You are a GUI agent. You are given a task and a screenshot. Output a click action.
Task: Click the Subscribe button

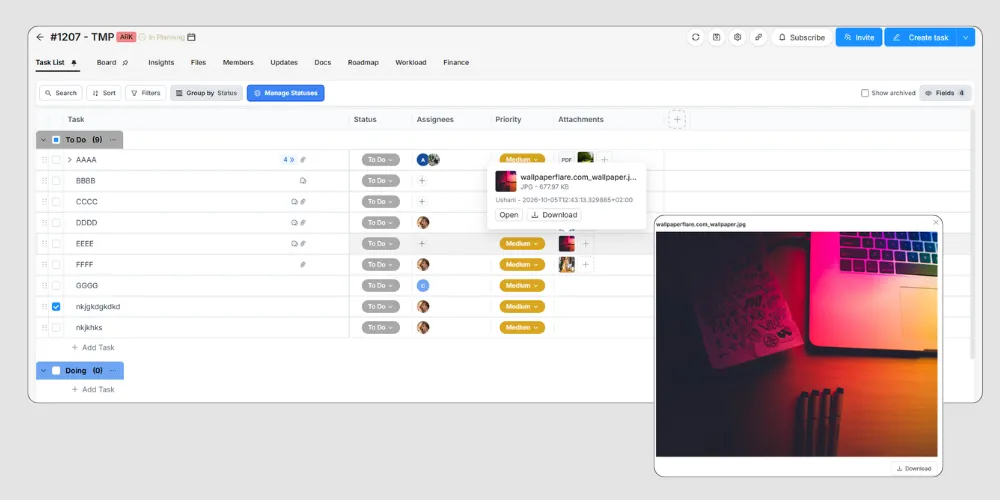[x=802, y=38]
